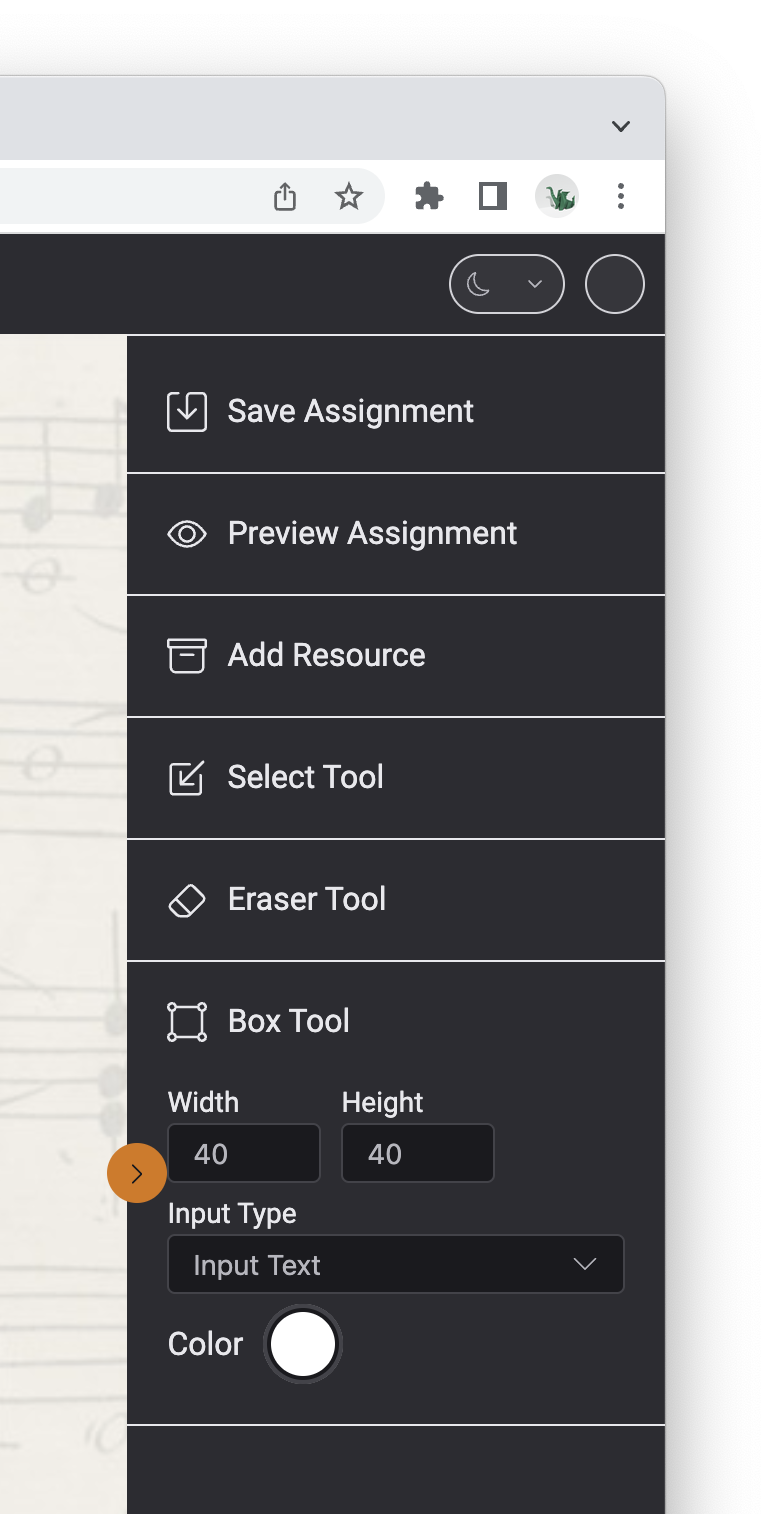Click the browser share icon
Image resolution: width=777 pixels, height=1514 pixels.
pos(285,197)
